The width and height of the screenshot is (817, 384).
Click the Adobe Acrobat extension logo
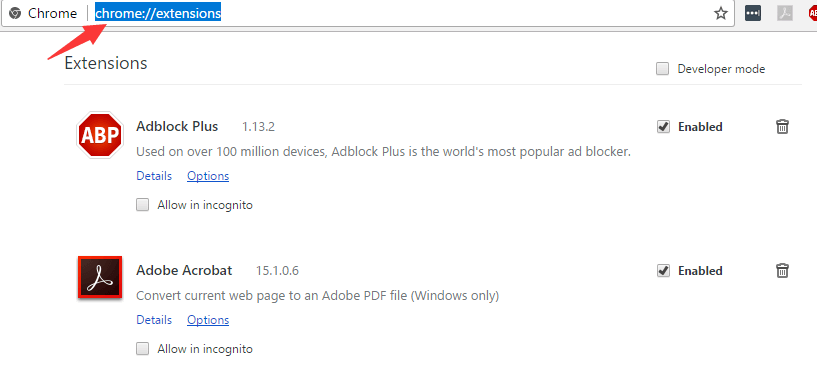click(100, 277)
